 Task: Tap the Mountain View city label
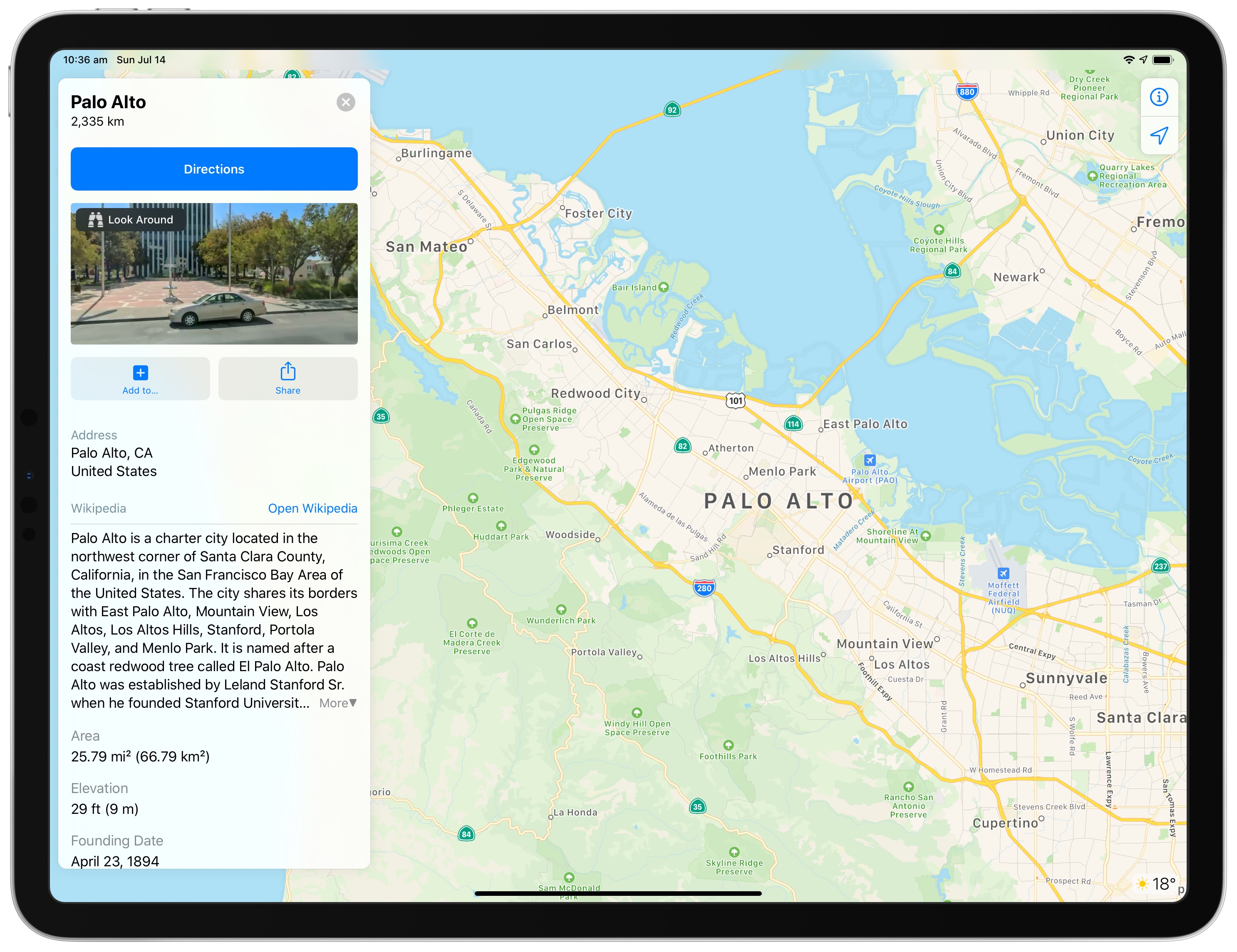tap(885, 644)
